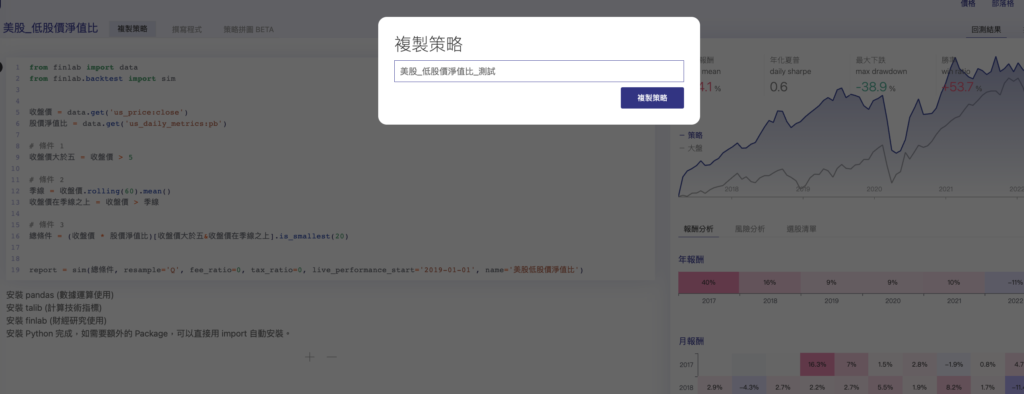Confirm with the blue 複製策略 button in the dialog

coord(652,98)
